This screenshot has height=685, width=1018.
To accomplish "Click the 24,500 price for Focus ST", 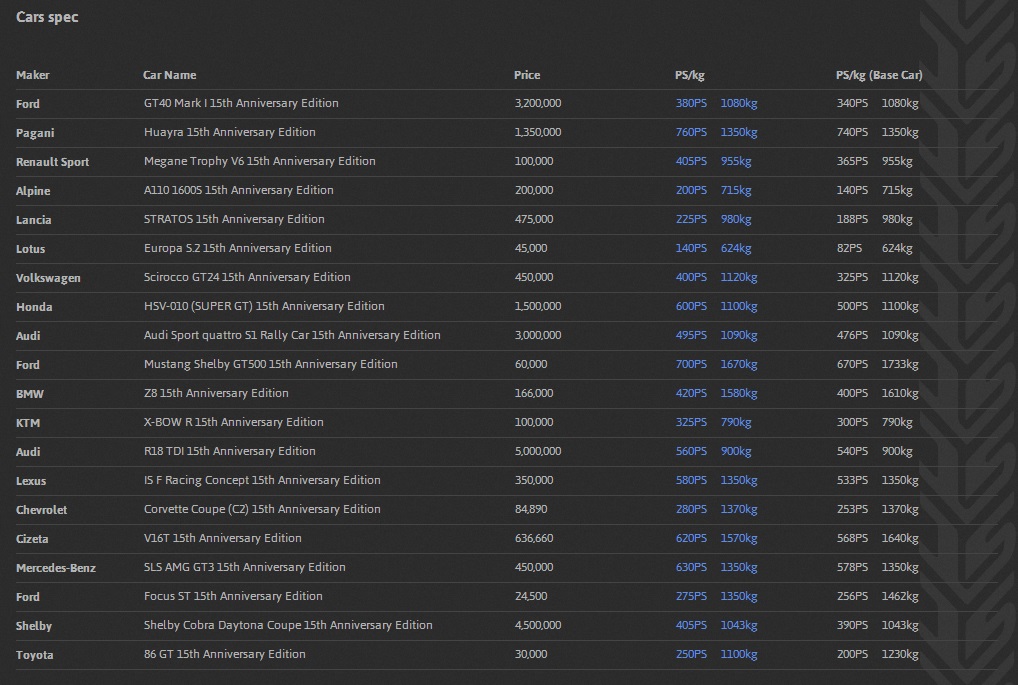I will [x=531, y=596].
